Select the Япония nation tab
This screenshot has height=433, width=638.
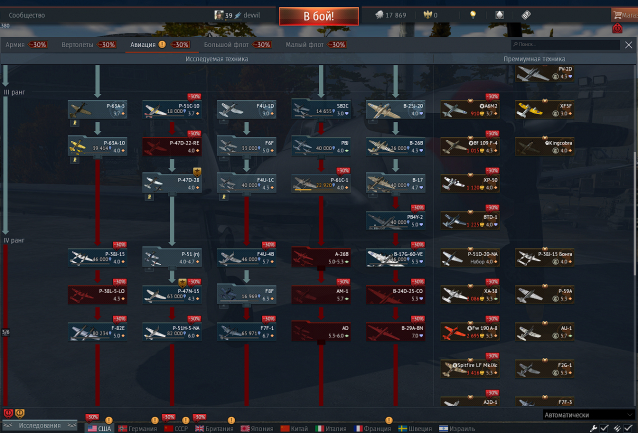pos(257,429)
